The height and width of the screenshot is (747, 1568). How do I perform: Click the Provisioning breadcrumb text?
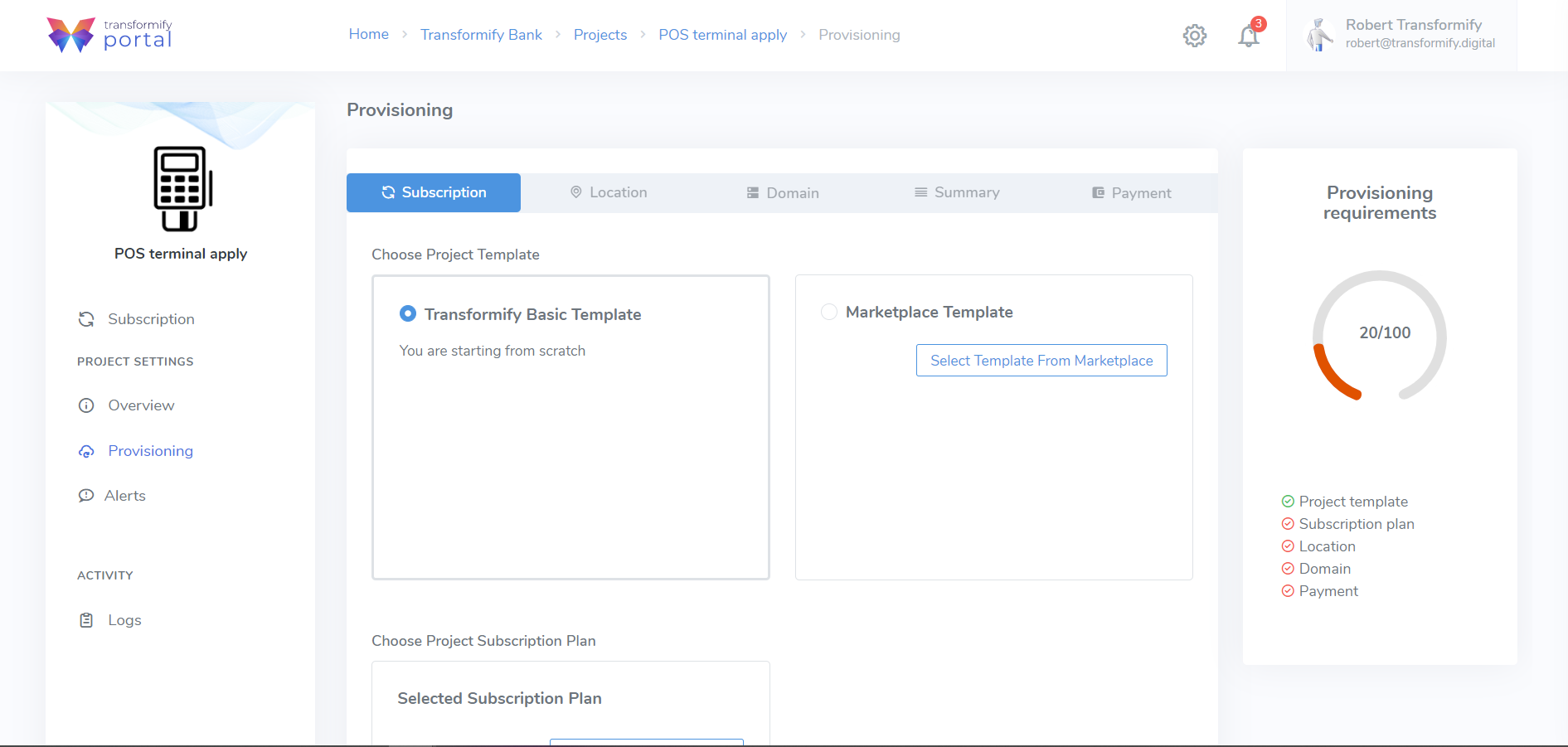coord(859,35)
